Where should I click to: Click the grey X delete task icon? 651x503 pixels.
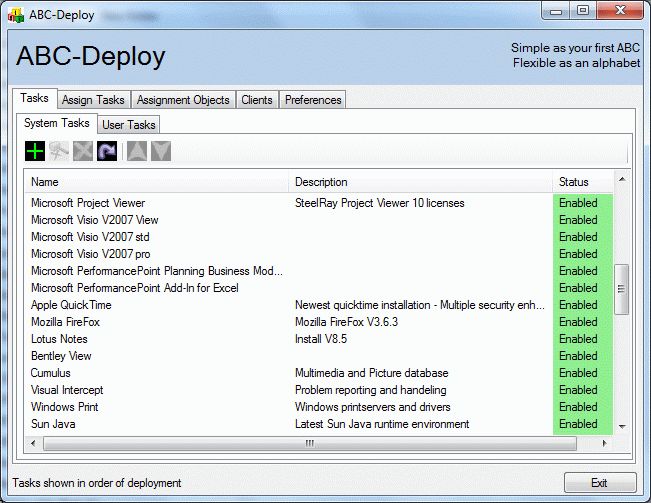(83, 151)
